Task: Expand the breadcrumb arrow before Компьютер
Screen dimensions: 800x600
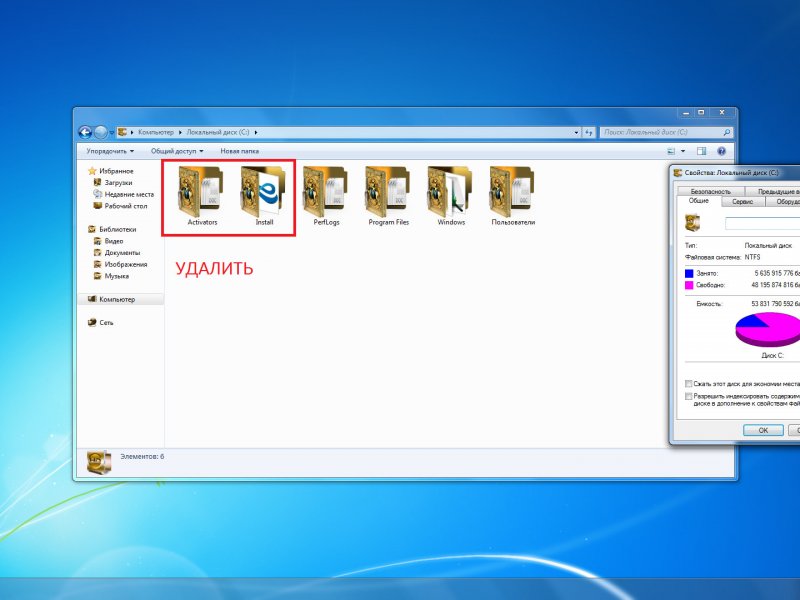Action: click(132, 132)
